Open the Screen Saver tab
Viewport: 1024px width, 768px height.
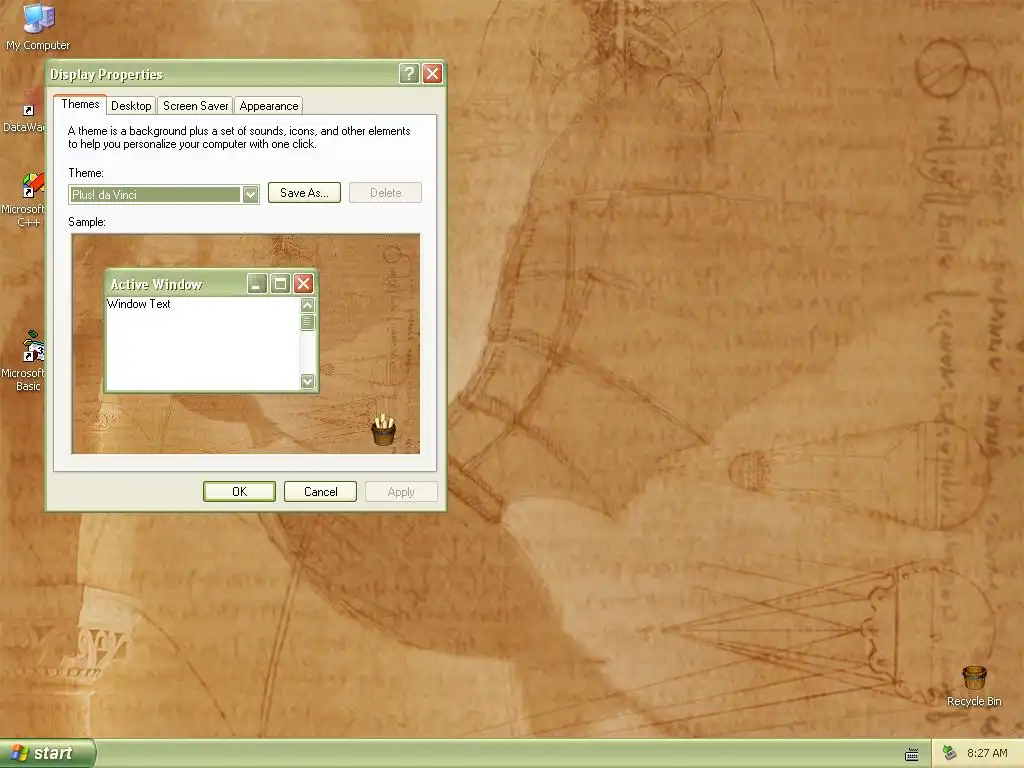tap(195, 106)
